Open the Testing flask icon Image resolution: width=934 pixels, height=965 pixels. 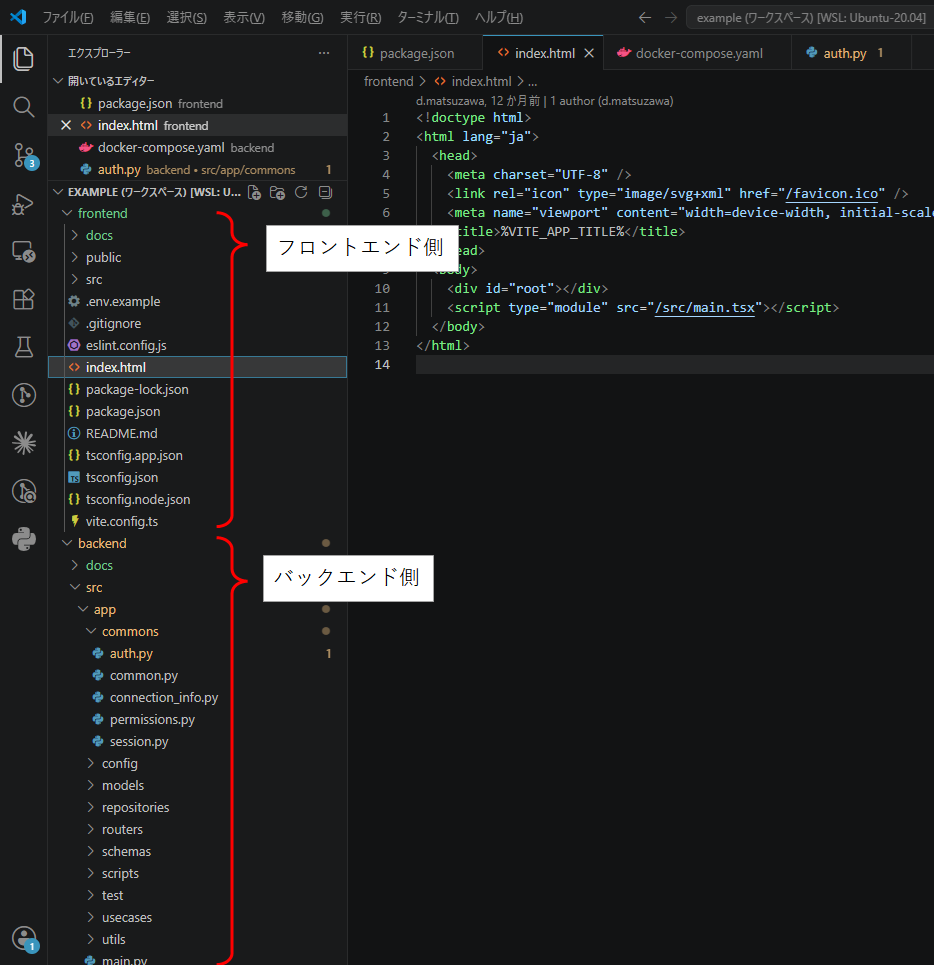pyautogui.click(x=23, y=347)
